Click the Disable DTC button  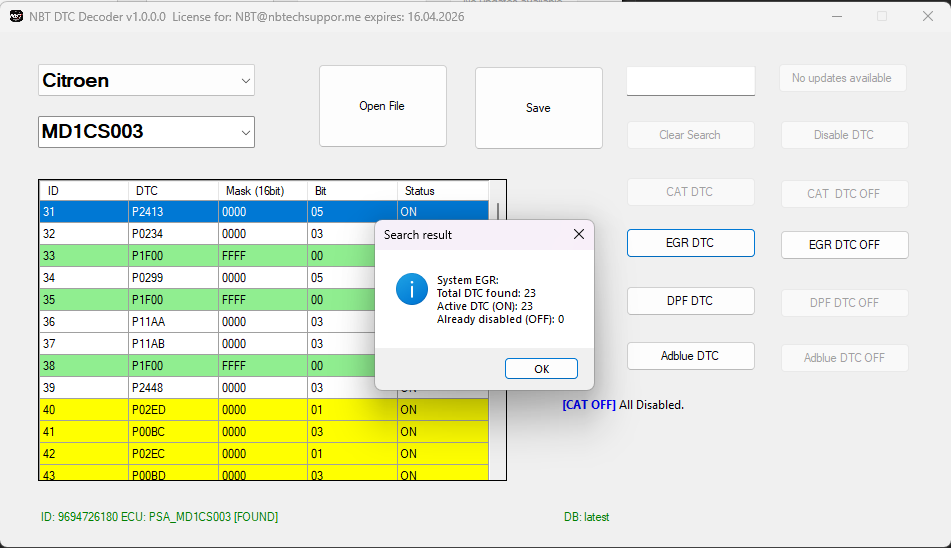pyautogui.click(x=844, y=135)
